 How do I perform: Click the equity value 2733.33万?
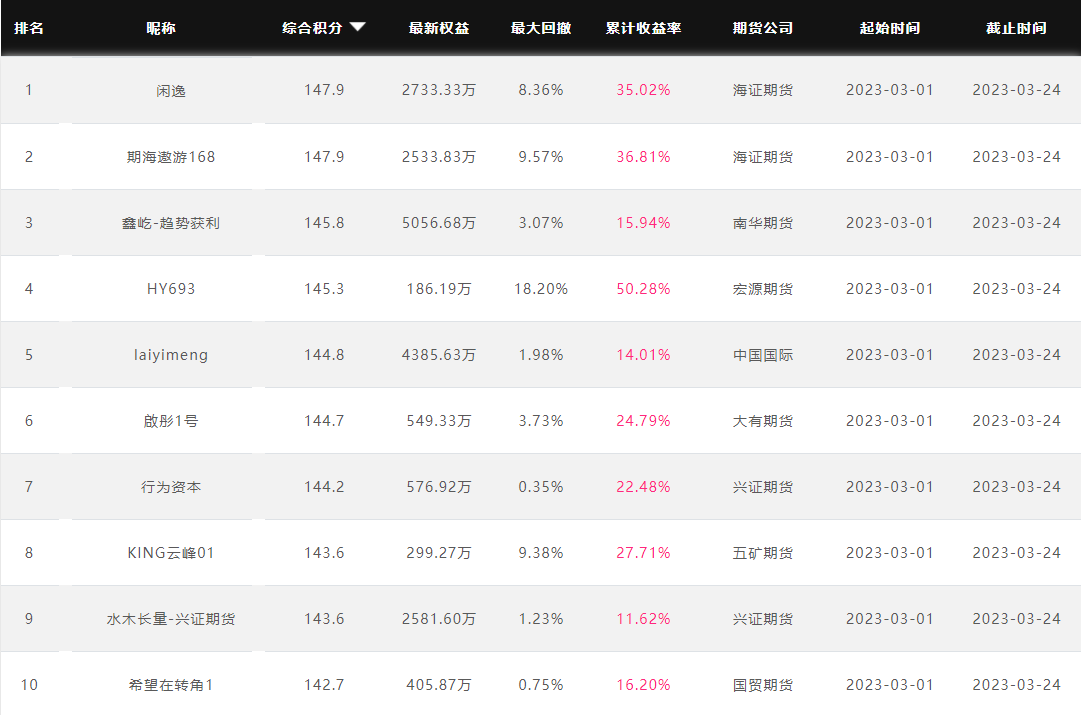438,90
